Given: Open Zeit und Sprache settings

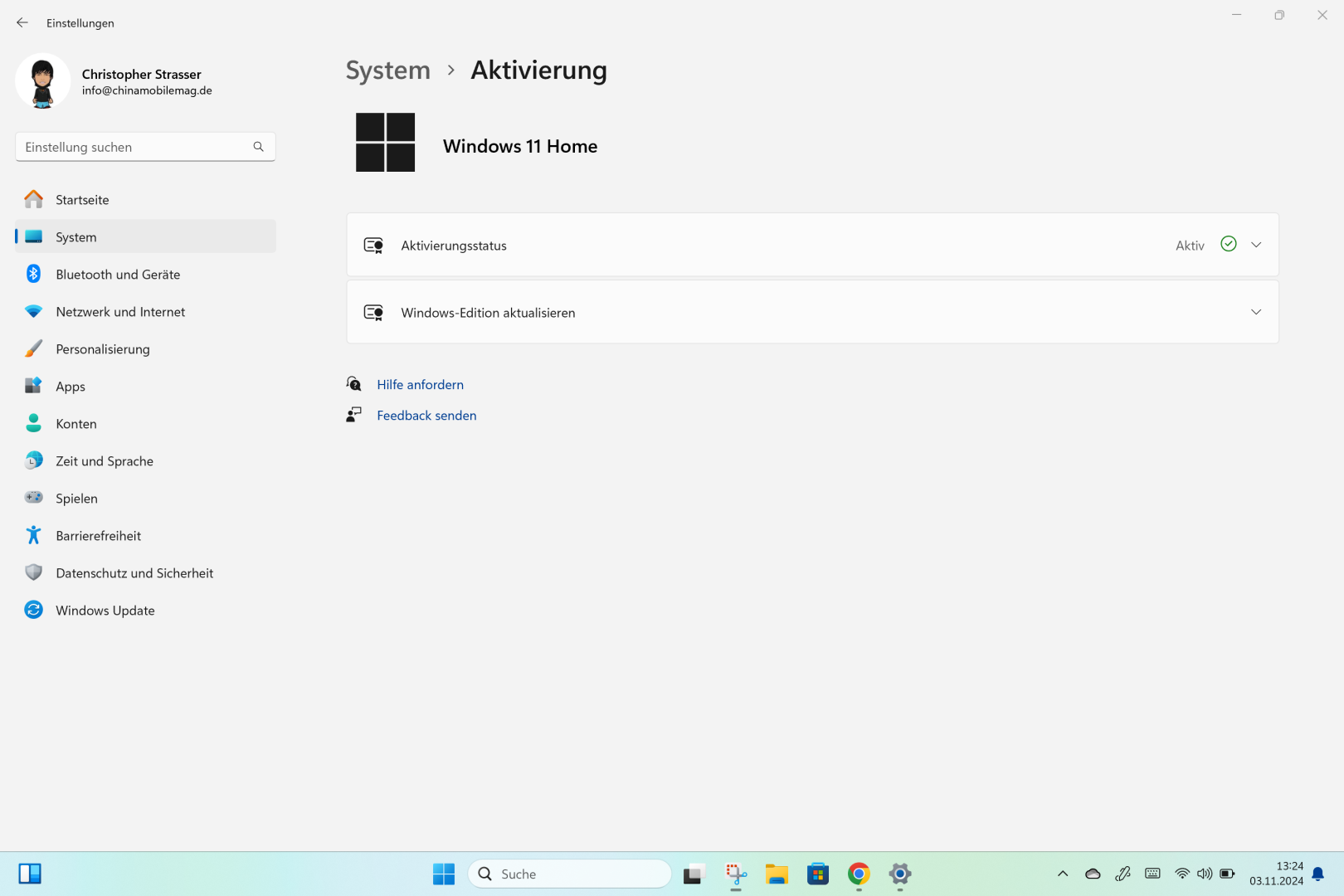Looking at the screenshot, I should 105,461.
